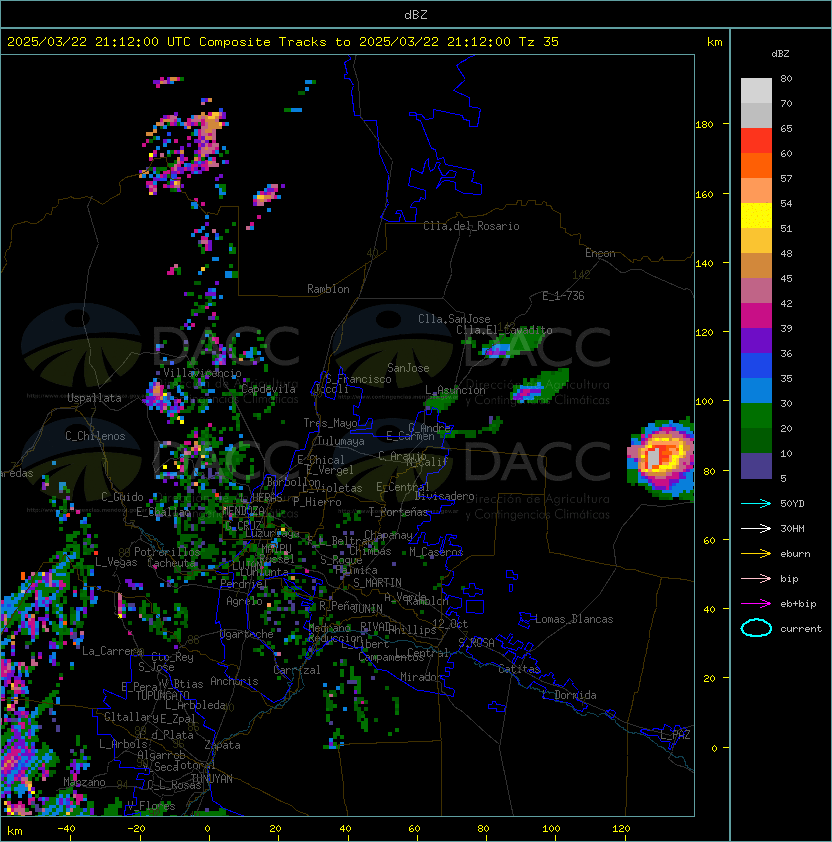Click the '30HM' legend label
The width and height of the screenshot is (832, 842).
pos(792,528)
